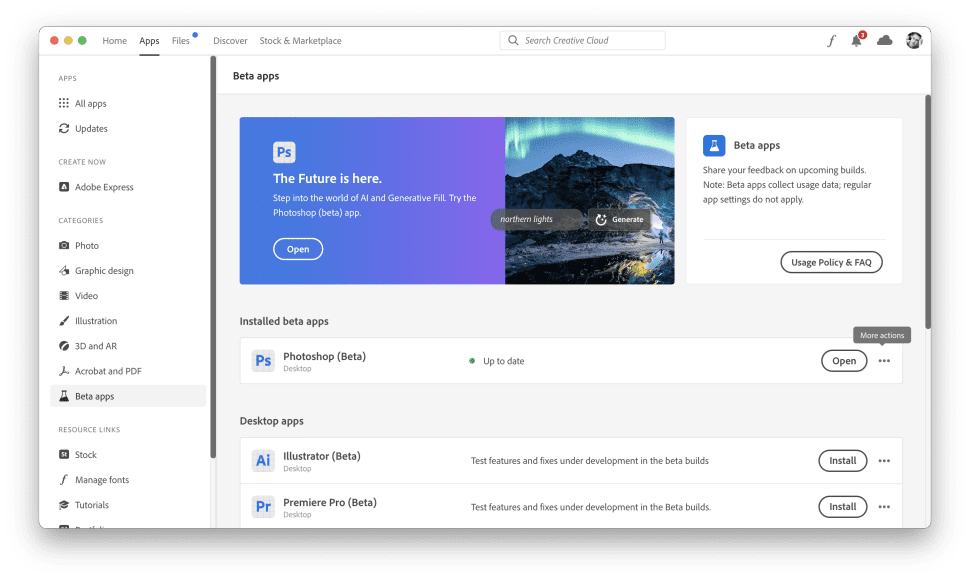Click the northern lights banner image
Viewport: 970px width, 580px height.
pos(590,200)
